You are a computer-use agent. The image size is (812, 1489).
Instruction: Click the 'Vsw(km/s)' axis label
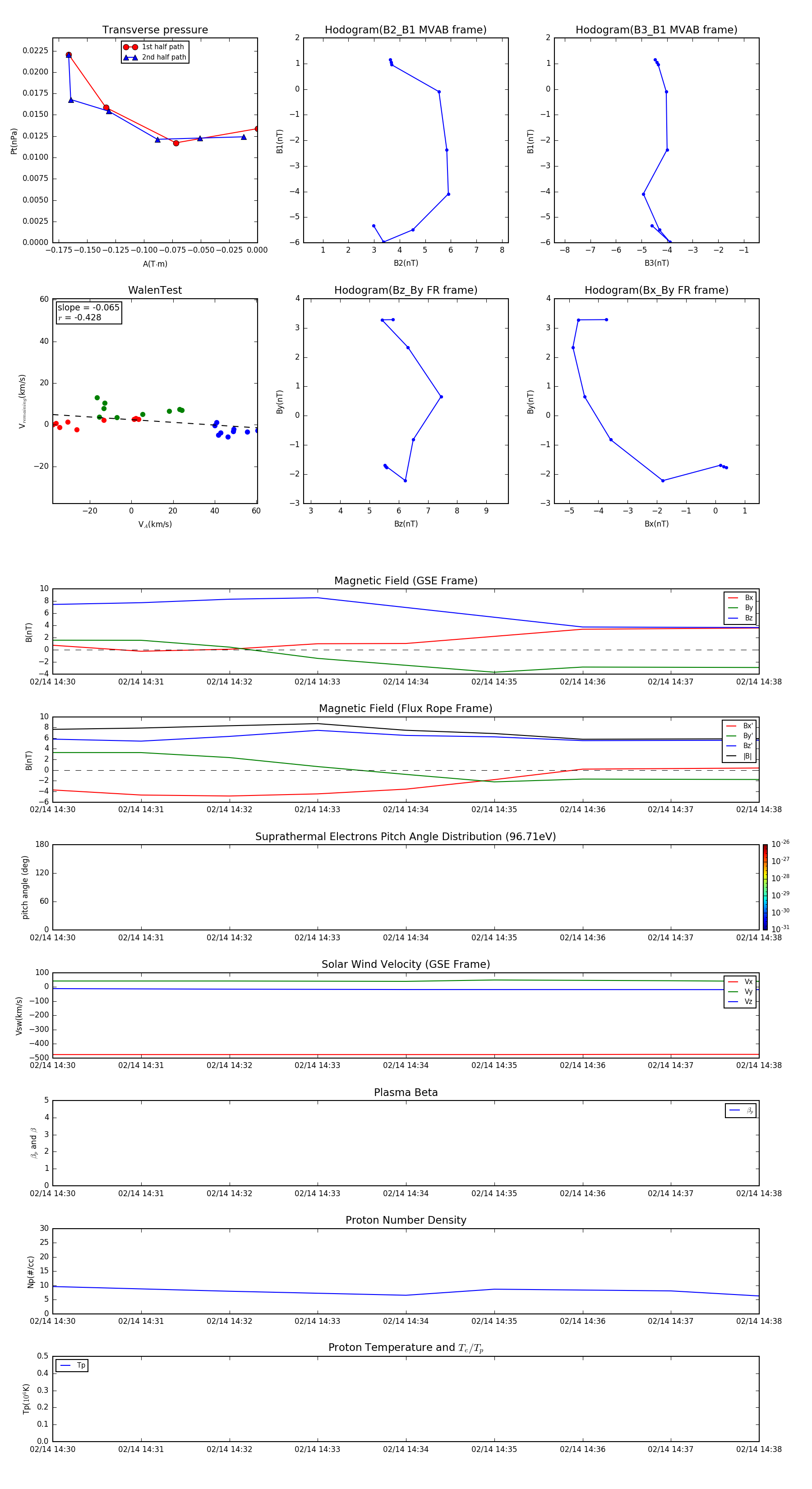(18, 1016)
